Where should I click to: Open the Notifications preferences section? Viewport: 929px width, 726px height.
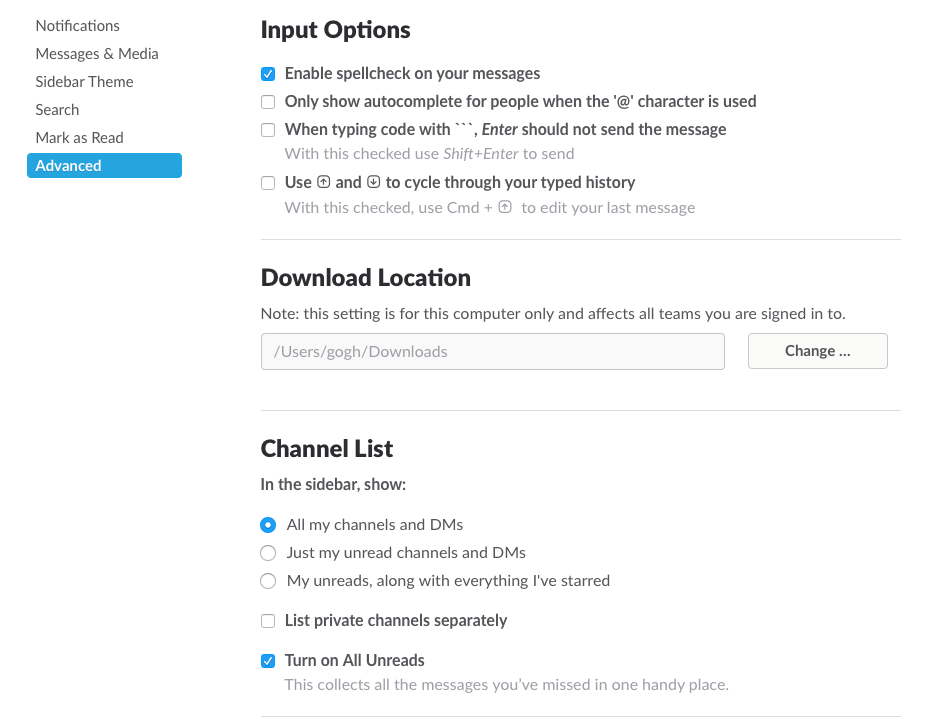tap(78, 25)
